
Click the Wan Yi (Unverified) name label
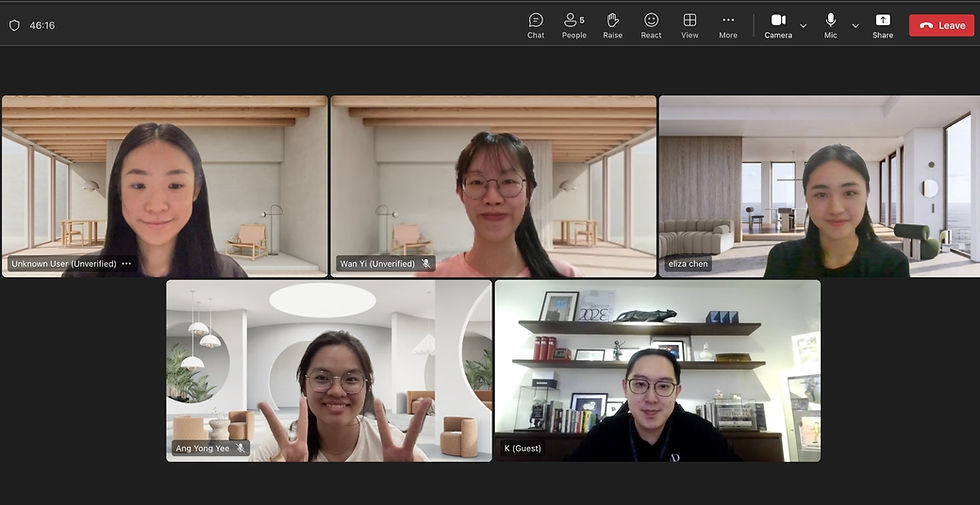[378, 264]
